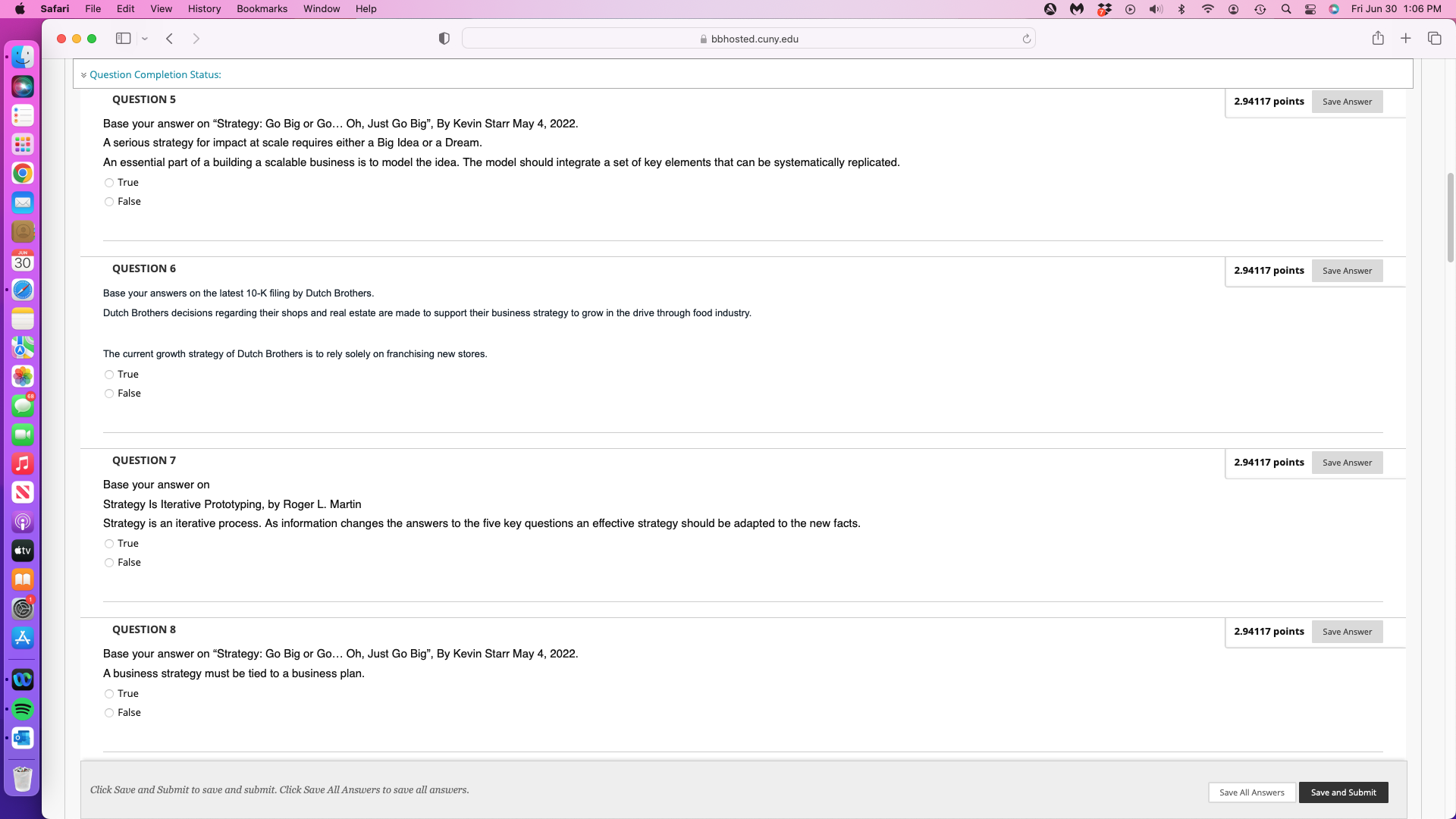Image resolution: width=1456 pixels, height=819 pixels.
Task: Open Spotlight search in the menu bar
Action: pyautogui.click(x=1286, y=9)
